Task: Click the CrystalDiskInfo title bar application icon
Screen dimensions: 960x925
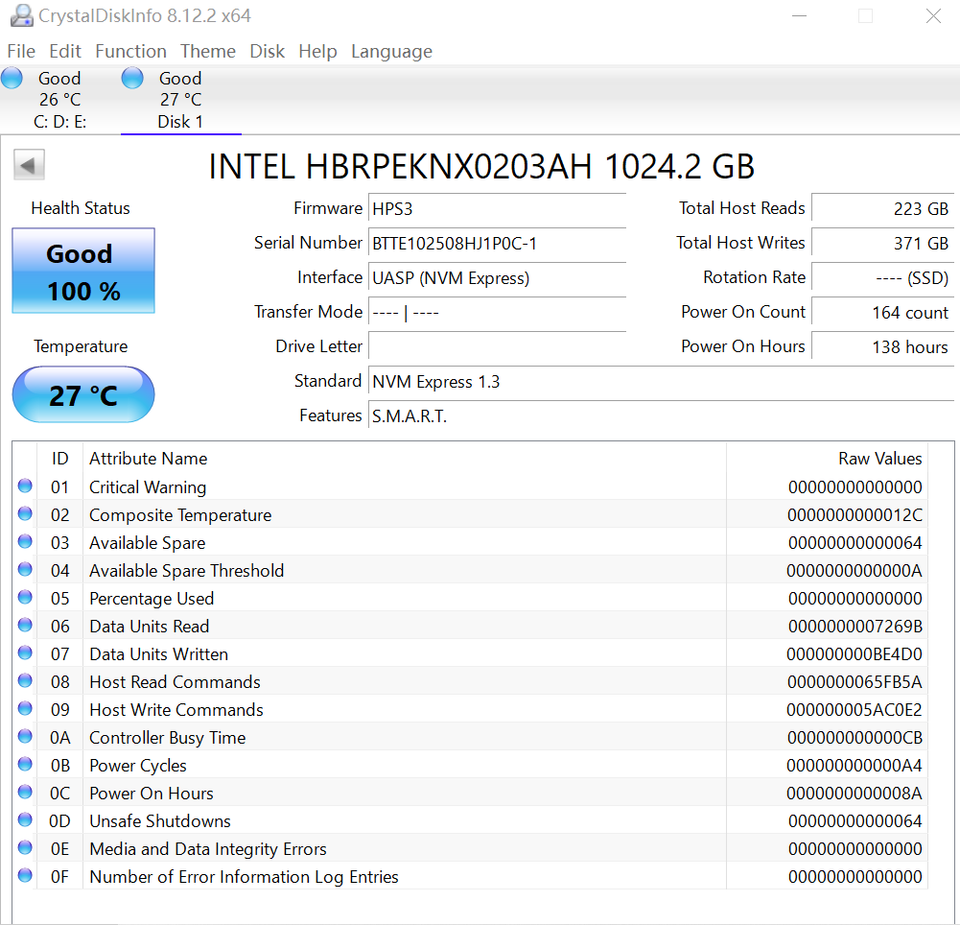Action: (x=21, y=16)
